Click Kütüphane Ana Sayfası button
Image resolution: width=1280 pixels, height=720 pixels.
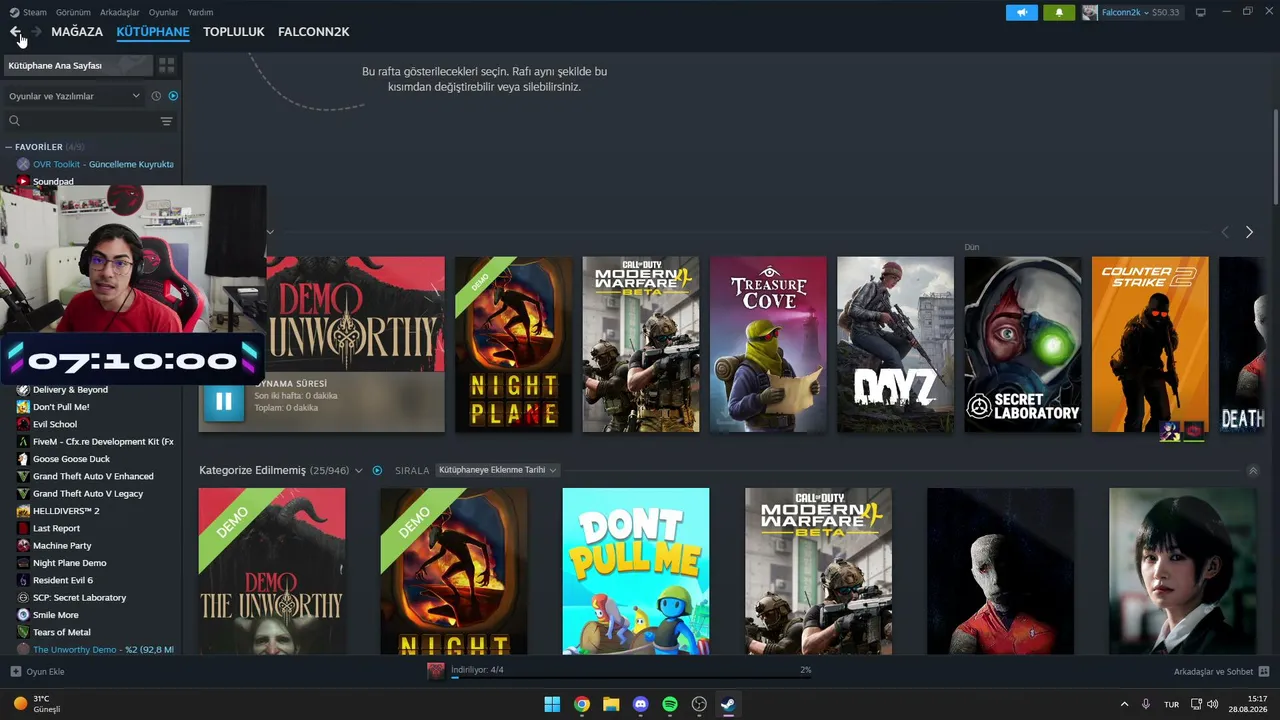click(78, 65)
